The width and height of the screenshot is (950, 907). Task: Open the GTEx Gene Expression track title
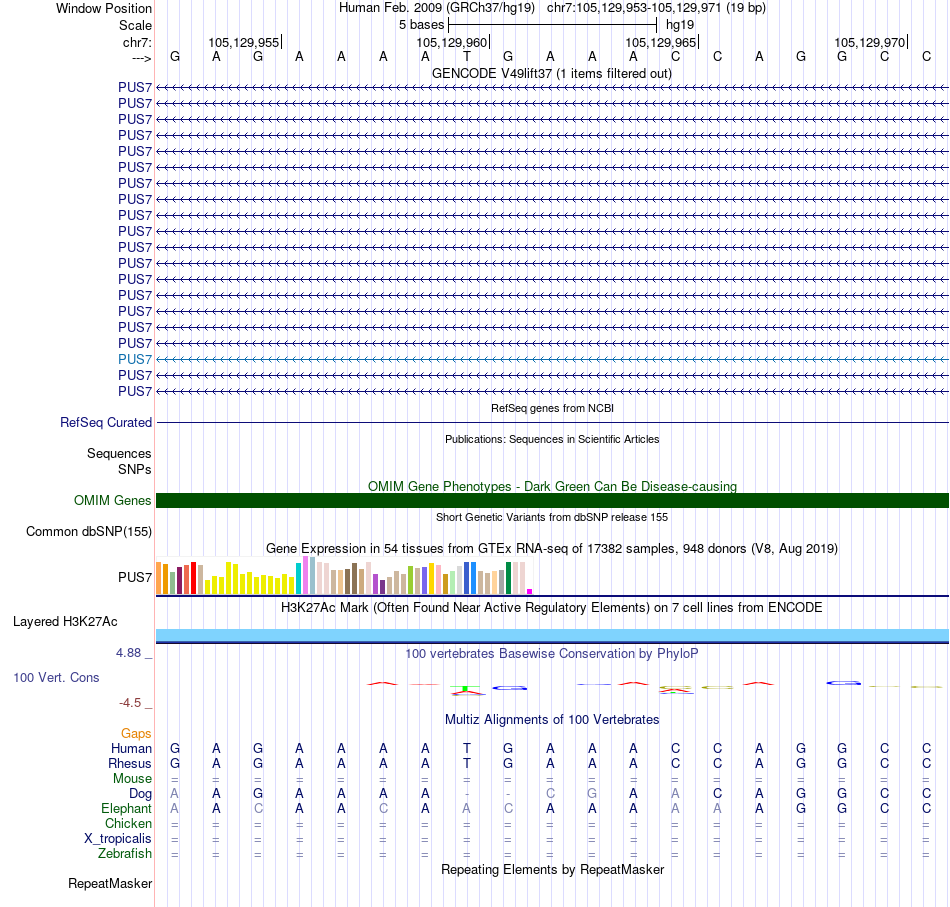(552, 548)
